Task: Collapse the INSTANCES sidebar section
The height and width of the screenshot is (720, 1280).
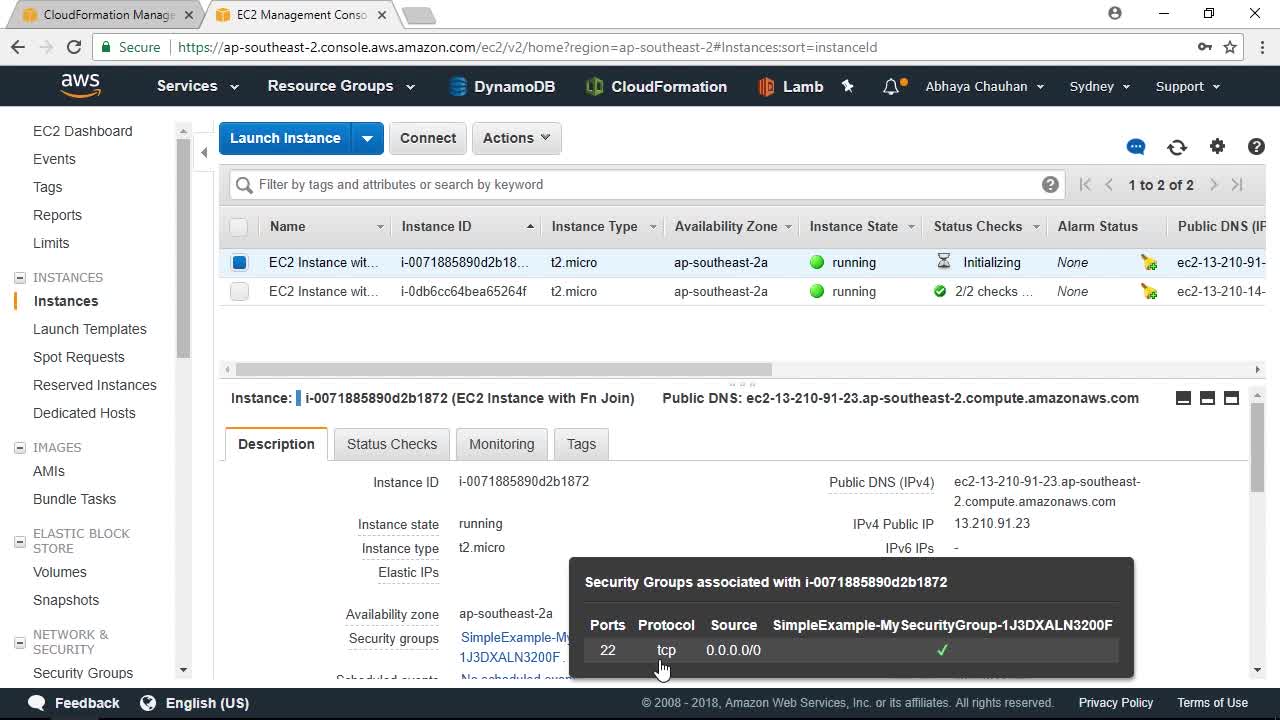Action: (20, 278)
